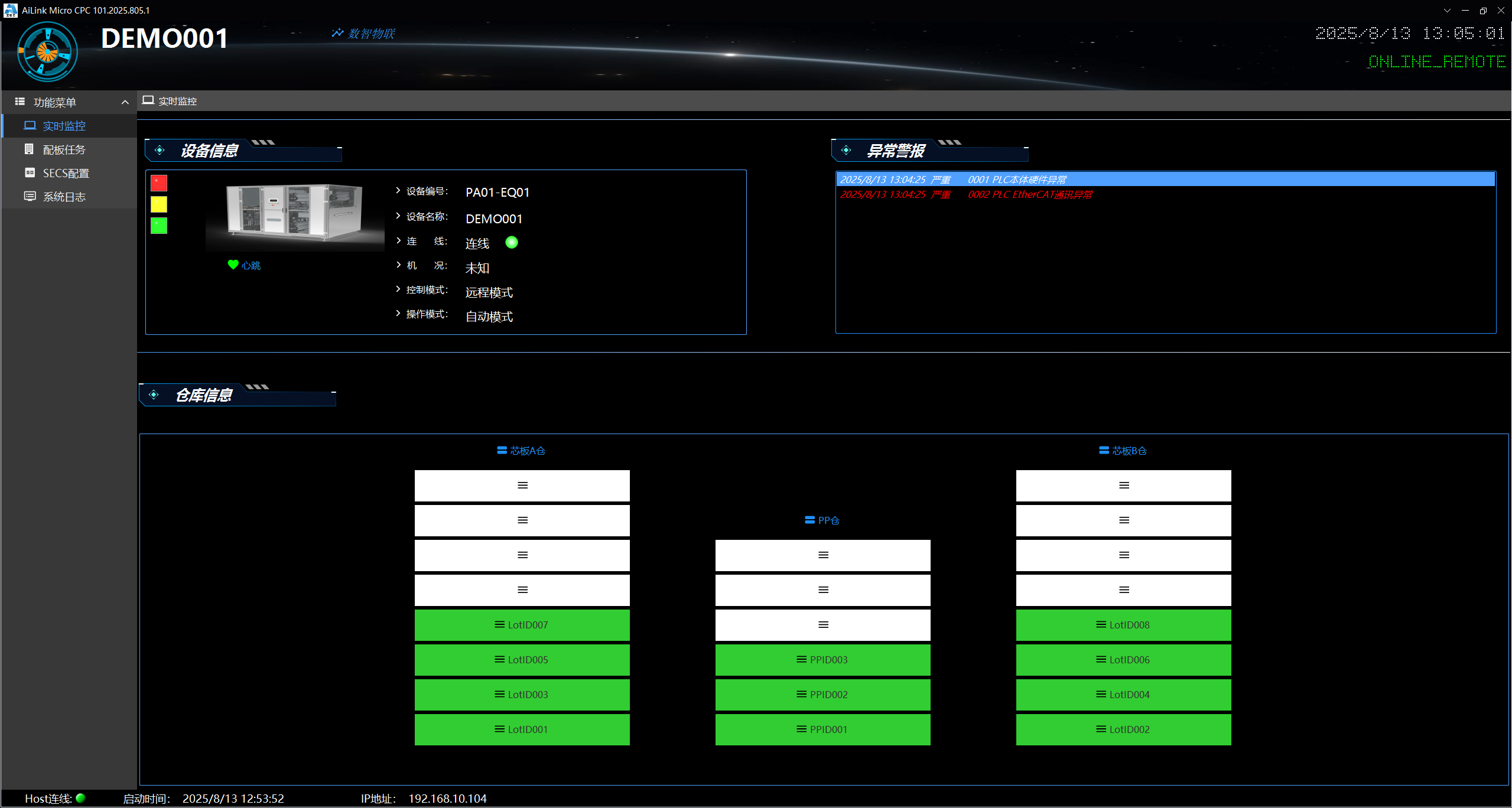Click the 设备信息 section diamond icon
1512x808 pixels.
pos(160,151)
